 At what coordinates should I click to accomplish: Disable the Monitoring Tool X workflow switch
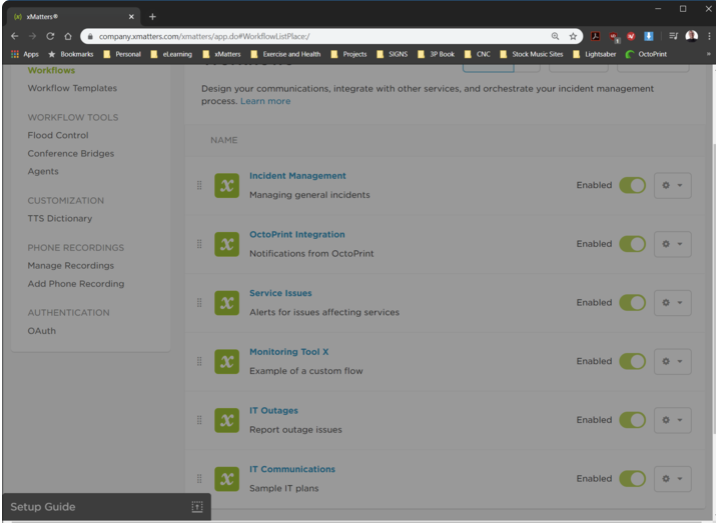(632, 361)
